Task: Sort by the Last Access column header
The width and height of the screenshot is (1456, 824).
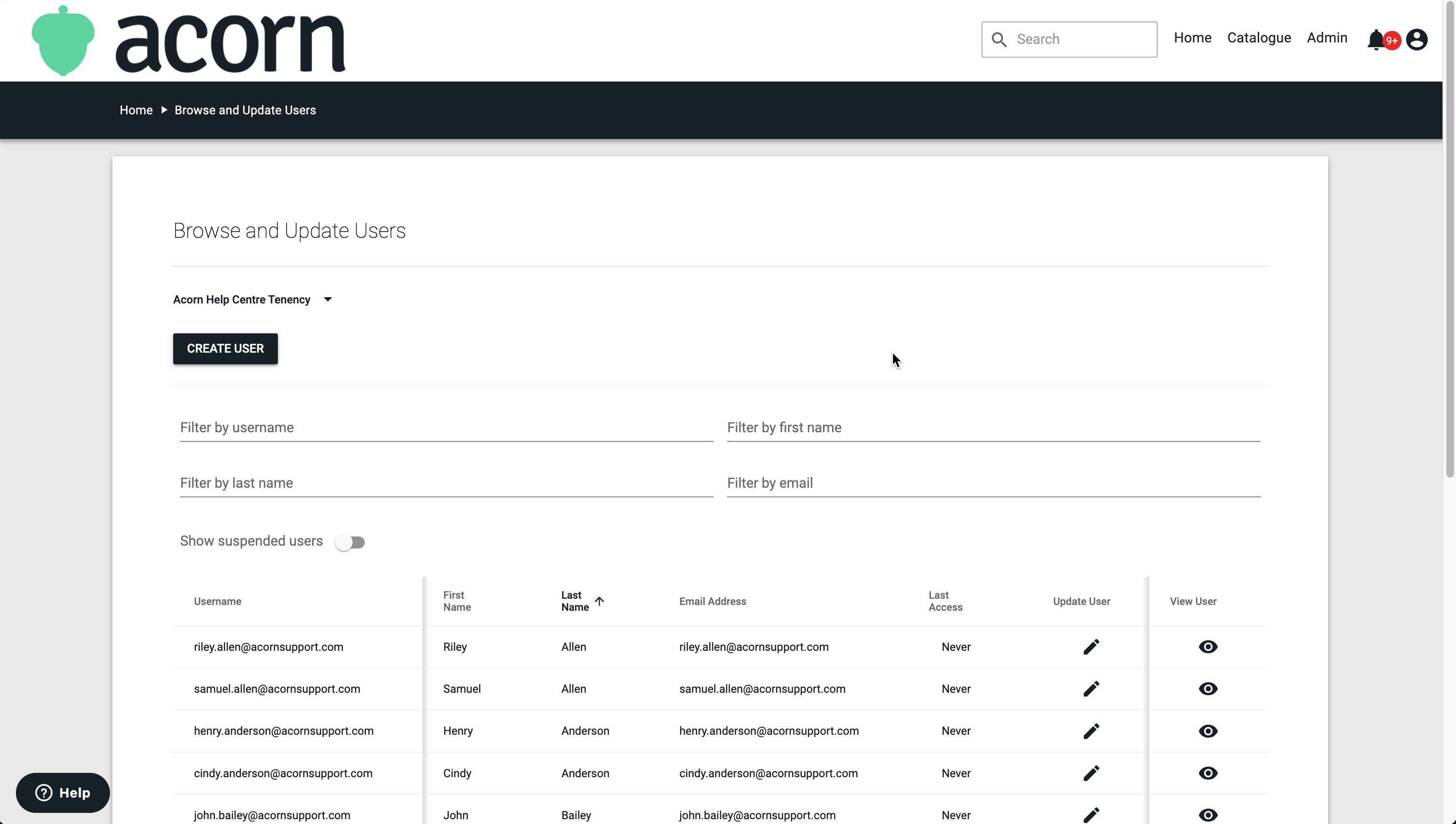Action: point(945,601)
